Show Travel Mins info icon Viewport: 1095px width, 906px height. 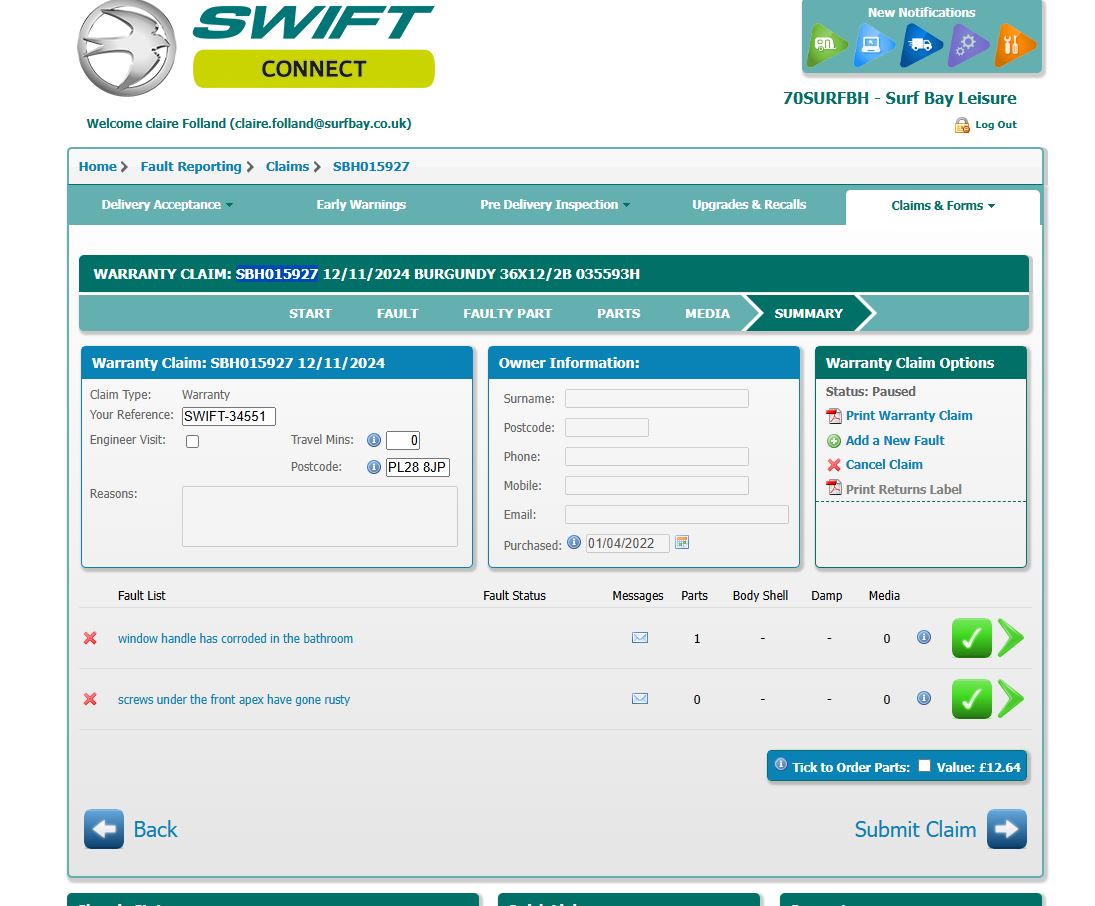374,440
